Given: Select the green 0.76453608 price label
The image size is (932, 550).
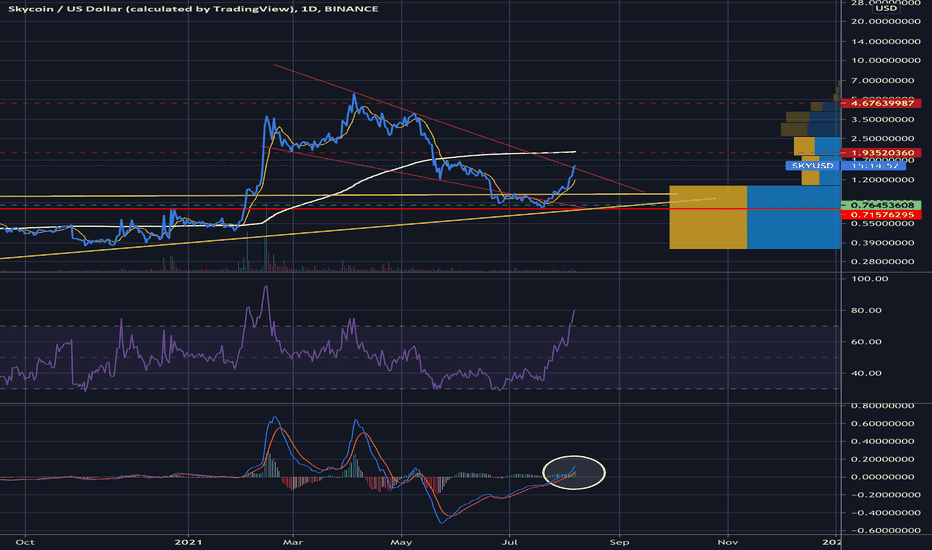Looking at the screenshot, I should pyautogui.click(x=881, y=205).
